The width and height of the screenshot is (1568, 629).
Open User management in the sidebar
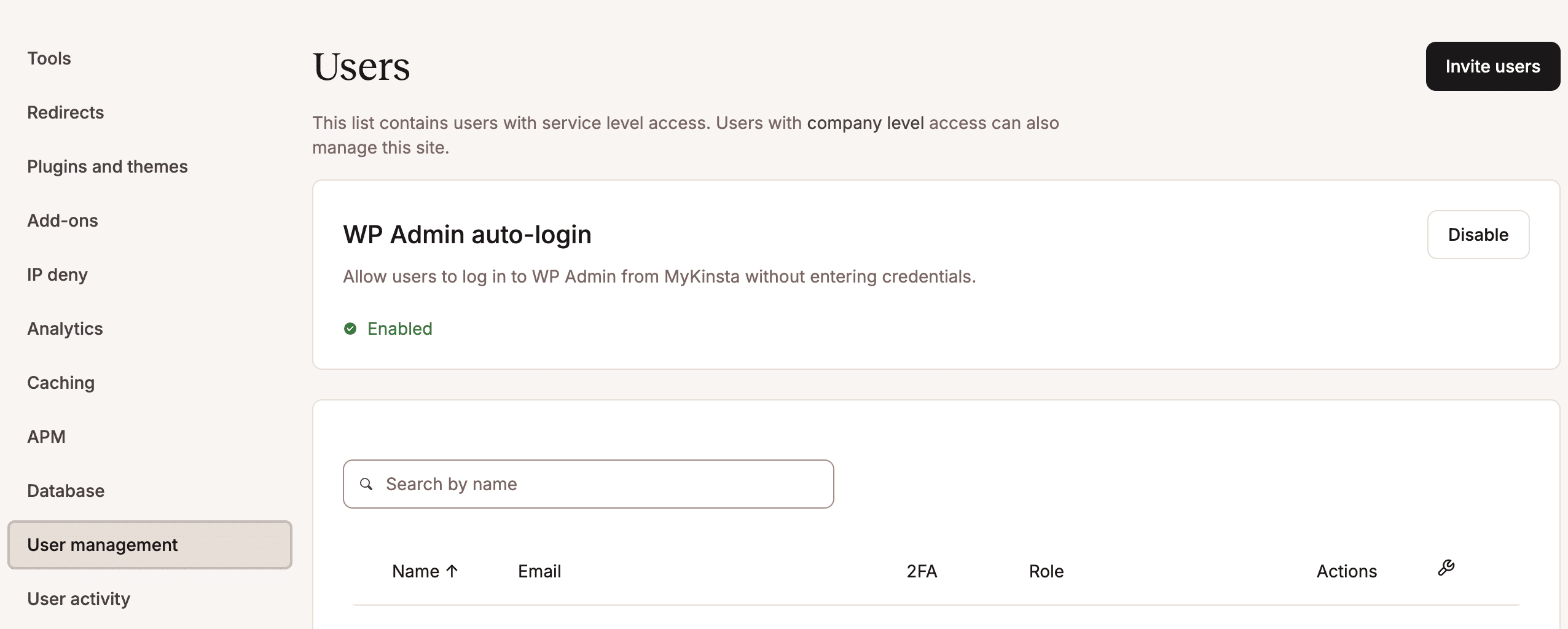click(103, 544)
